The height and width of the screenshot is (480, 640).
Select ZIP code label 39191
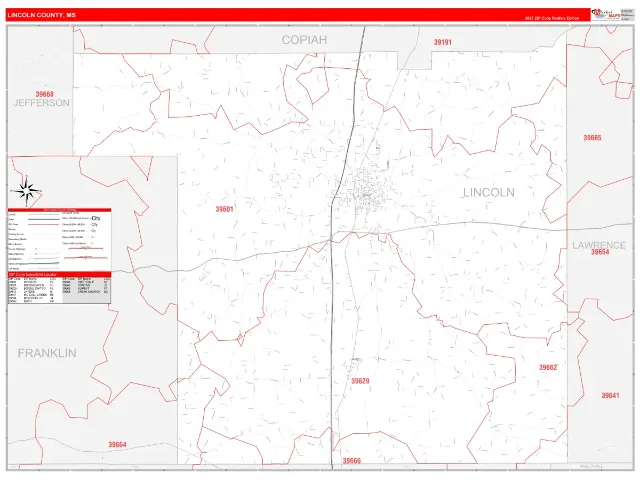442,42
